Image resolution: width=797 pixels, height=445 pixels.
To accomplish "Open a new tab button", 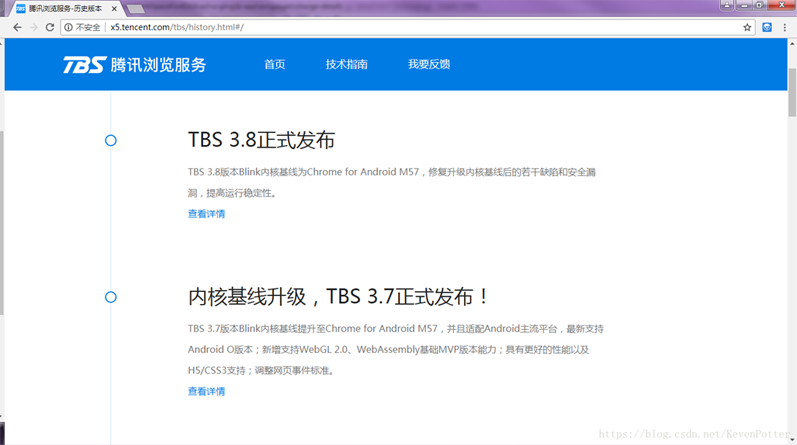I will [x=135, y=9].
